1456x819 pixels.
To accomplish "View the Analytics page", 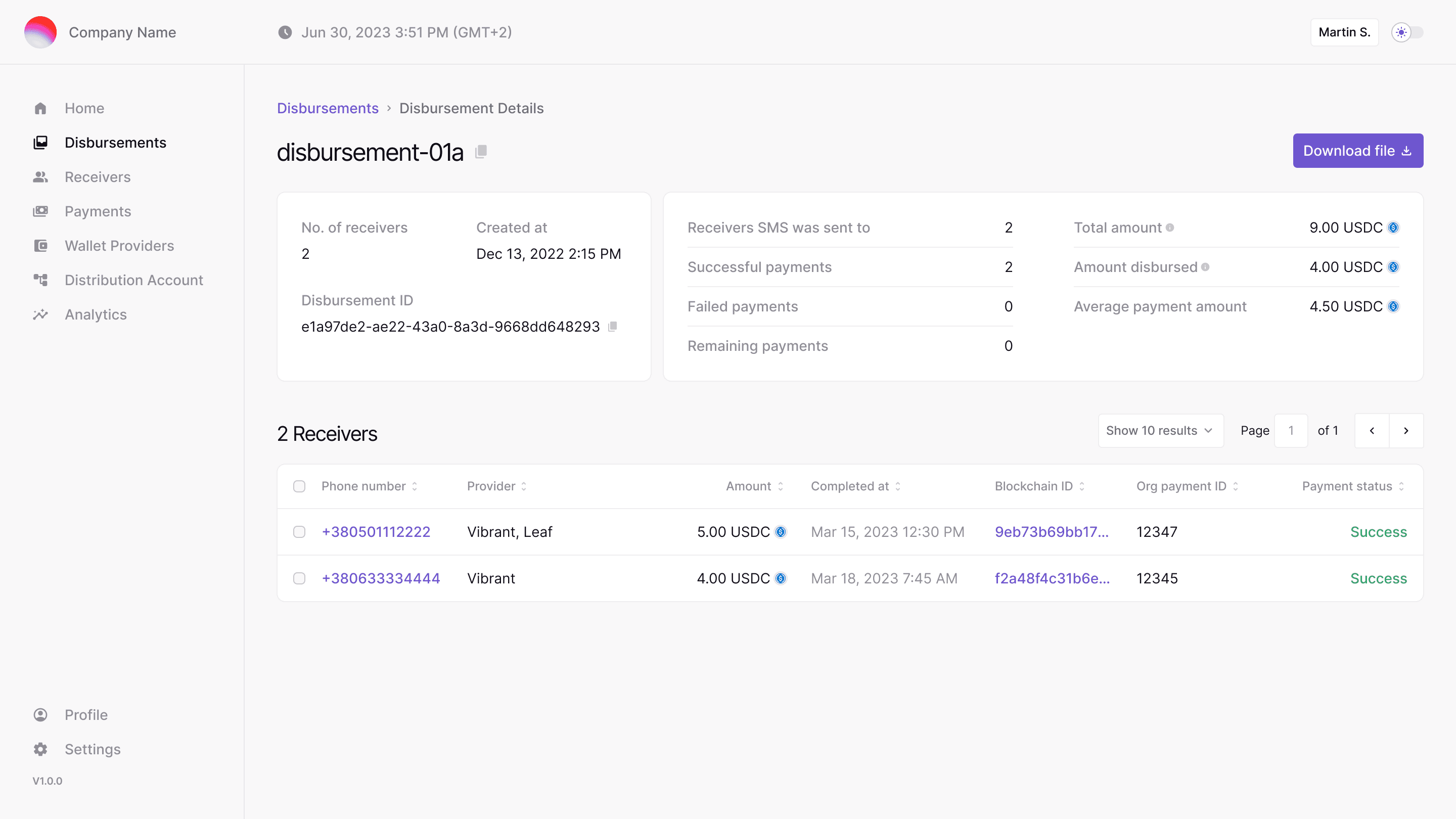I will point(96,314).
